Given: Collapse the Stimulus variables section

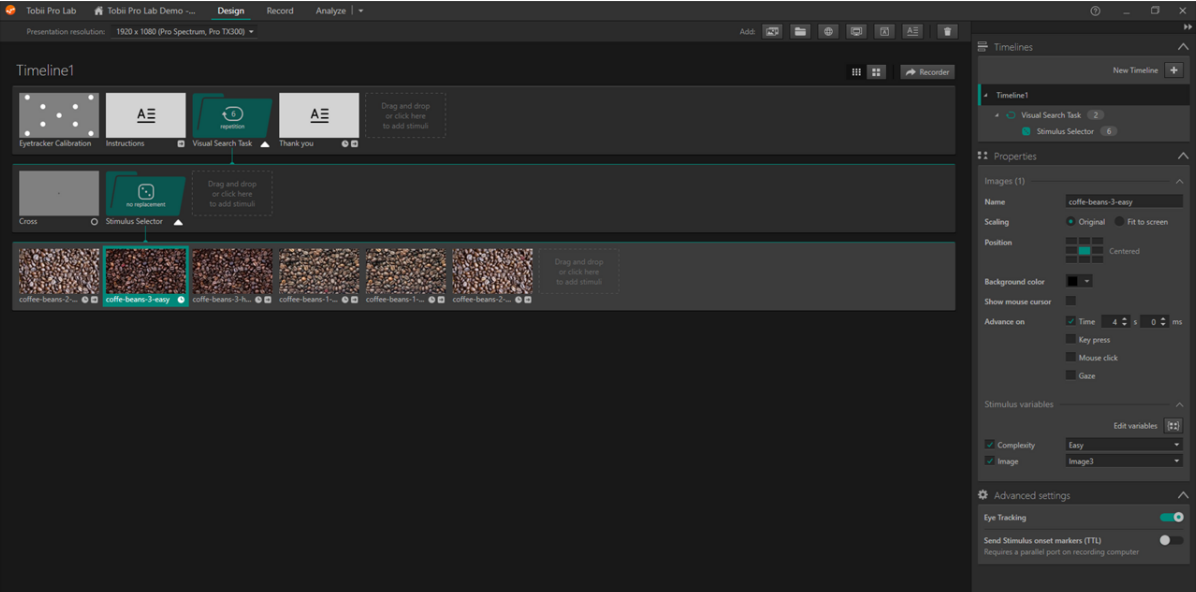Looking at the screenshot, I should pyautogui.click(x=1178, y=404).
